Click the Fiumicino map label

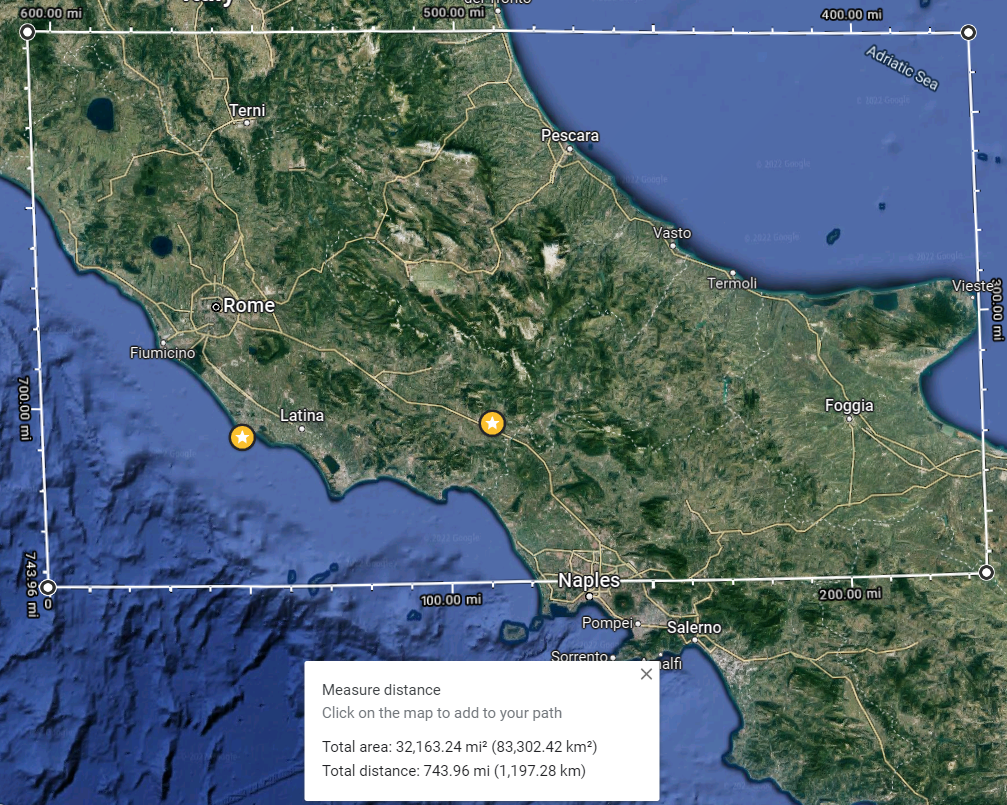coord(162,353)
